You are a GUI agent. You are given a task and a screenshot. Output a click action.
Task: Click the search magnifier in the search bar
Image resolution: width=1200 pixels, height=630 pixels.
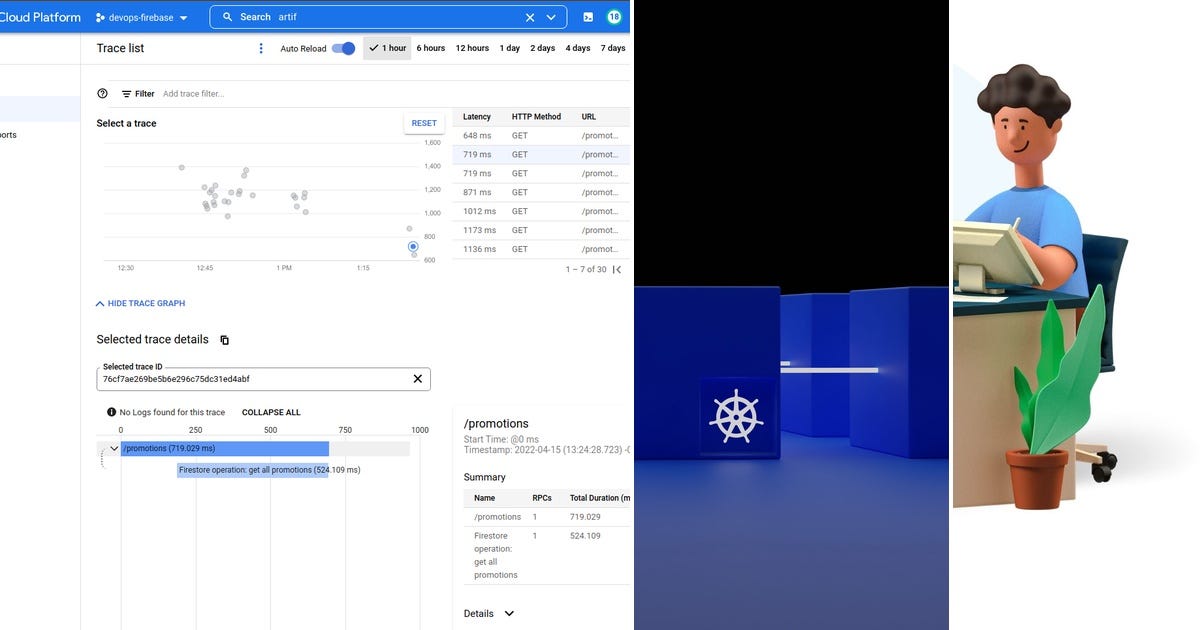(x=229, y=16)
